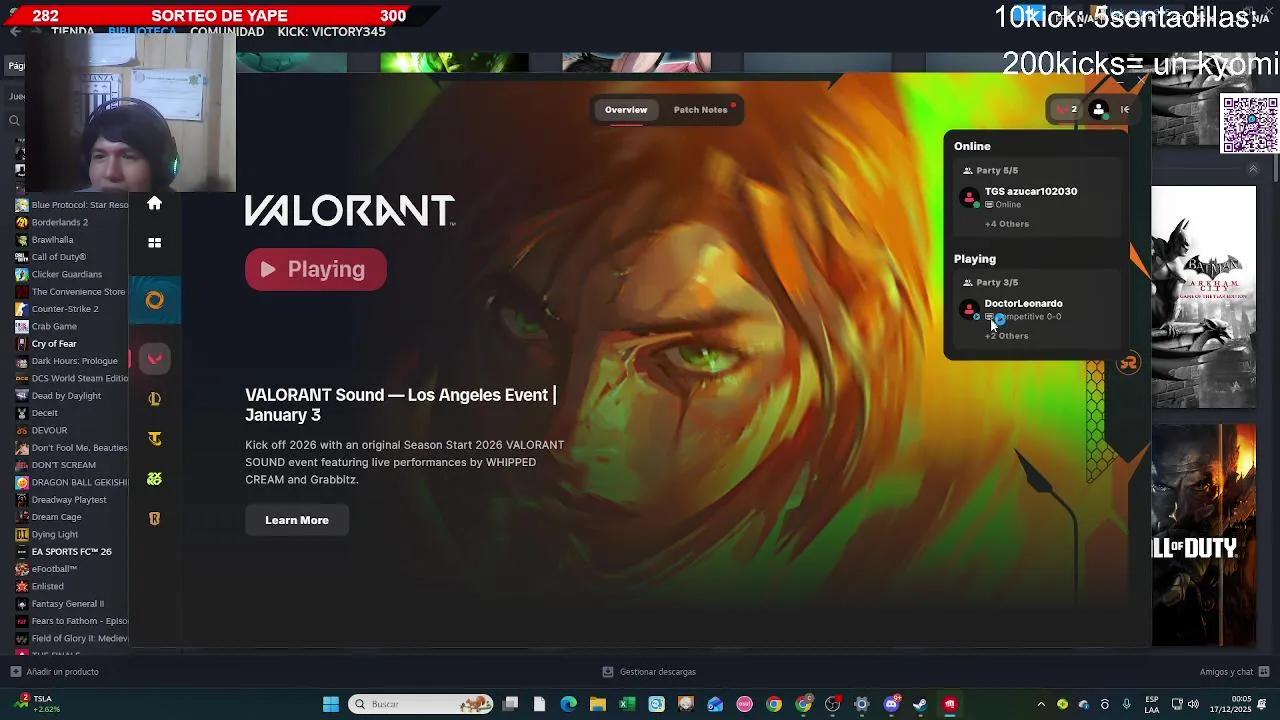This screenshot has width=1280, height=720.
Task: Open Riot Client icon in Windows taskbar
Action: tap(949, 704)
